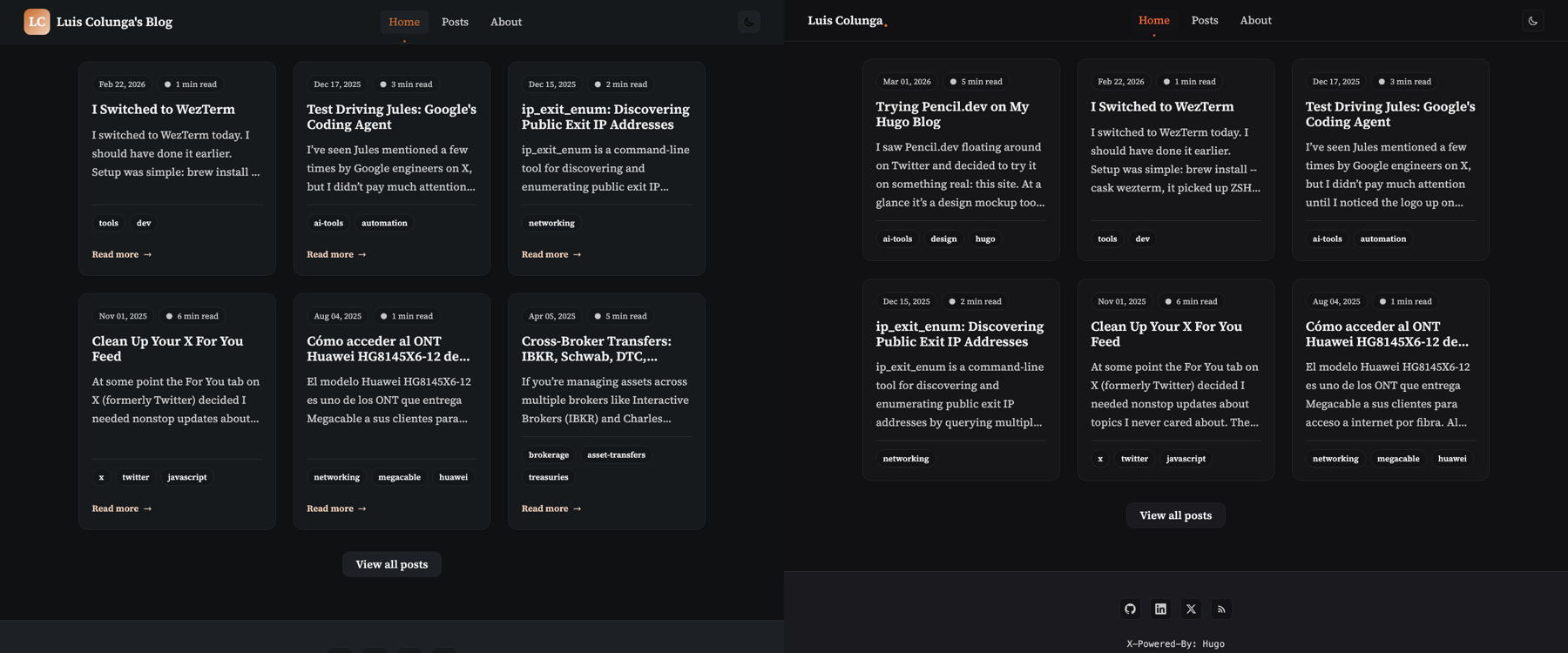Toggle the moon theme button in the header without the LC logo
This screenshot has width=1568, height=653.
(x=1532, y=21)
